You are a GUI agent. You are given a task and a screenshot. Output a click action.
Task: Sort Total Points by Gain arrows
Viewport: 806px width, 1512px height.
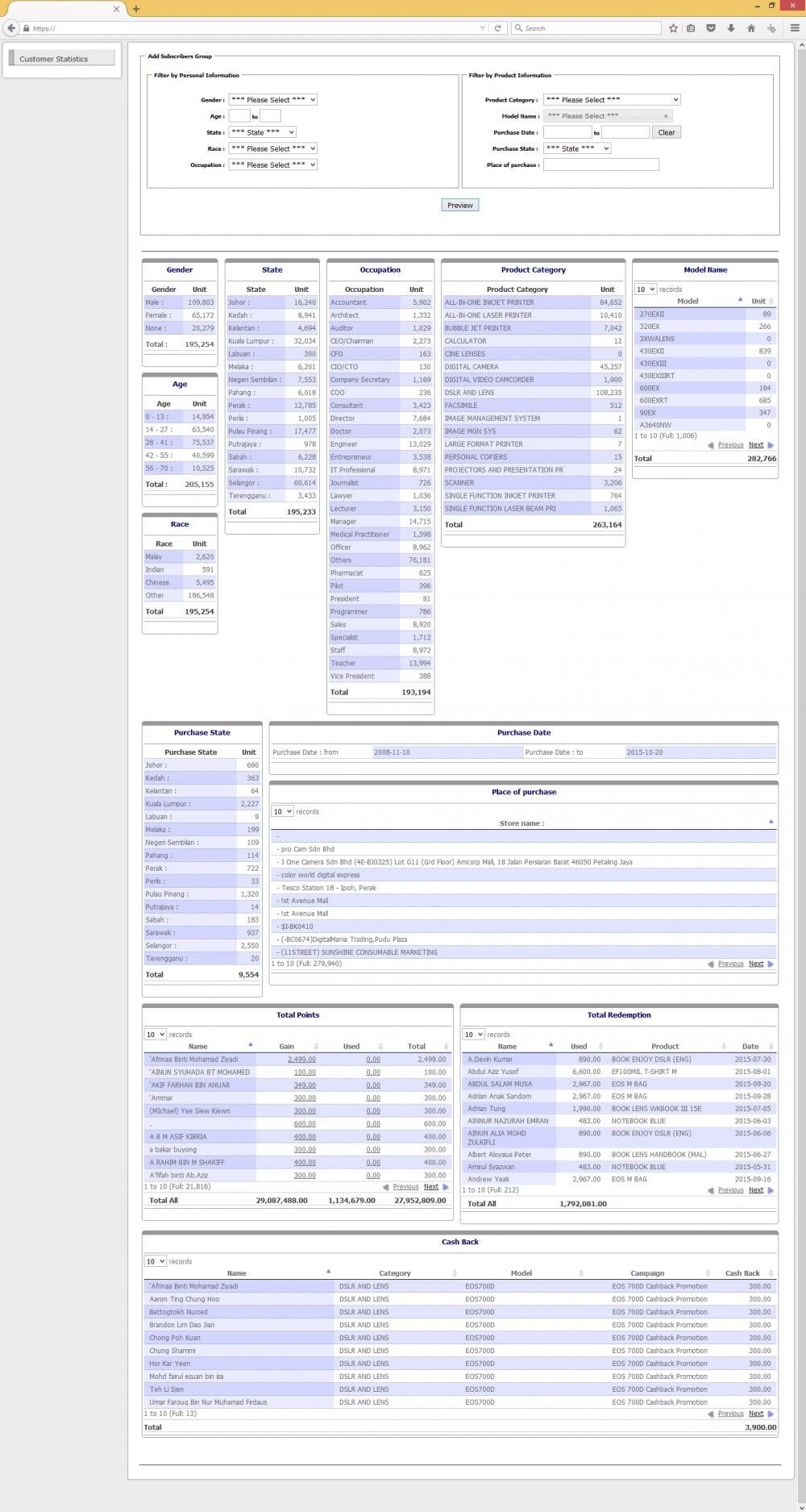point(316,1046)
